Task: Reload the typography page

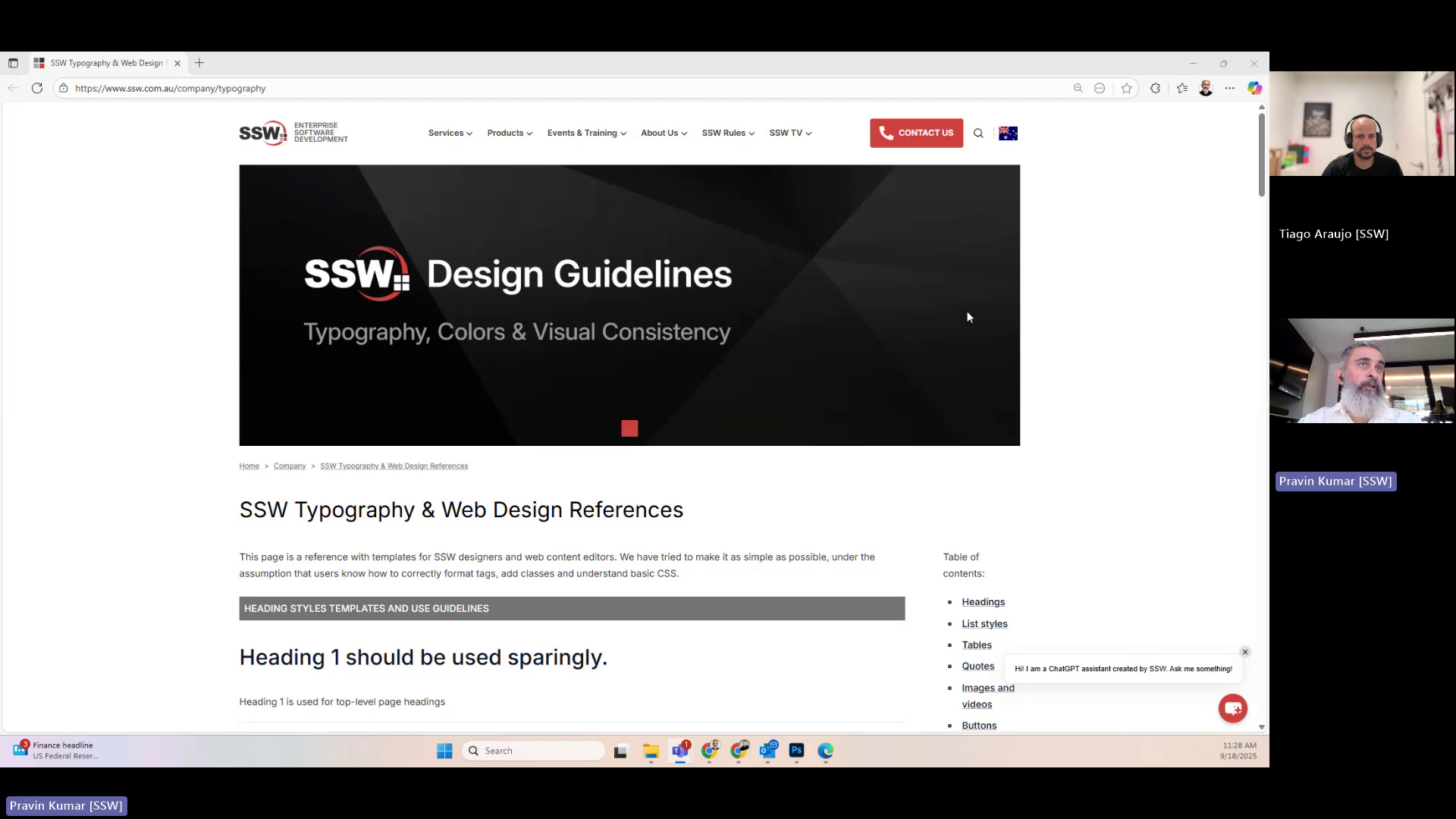Action: [x=36, y=88]
